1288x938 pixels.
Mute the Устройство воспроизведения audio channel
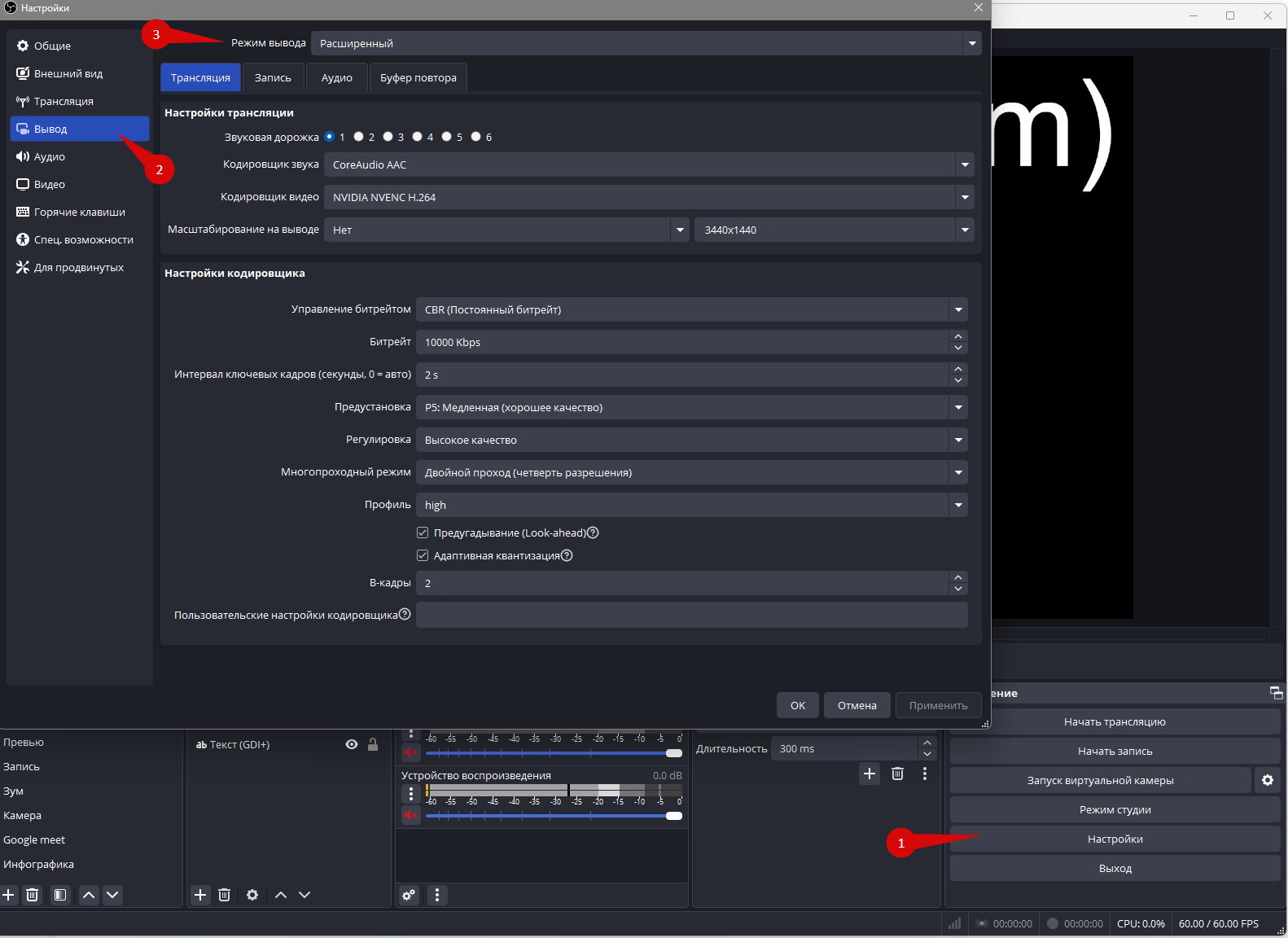point(411,815)
